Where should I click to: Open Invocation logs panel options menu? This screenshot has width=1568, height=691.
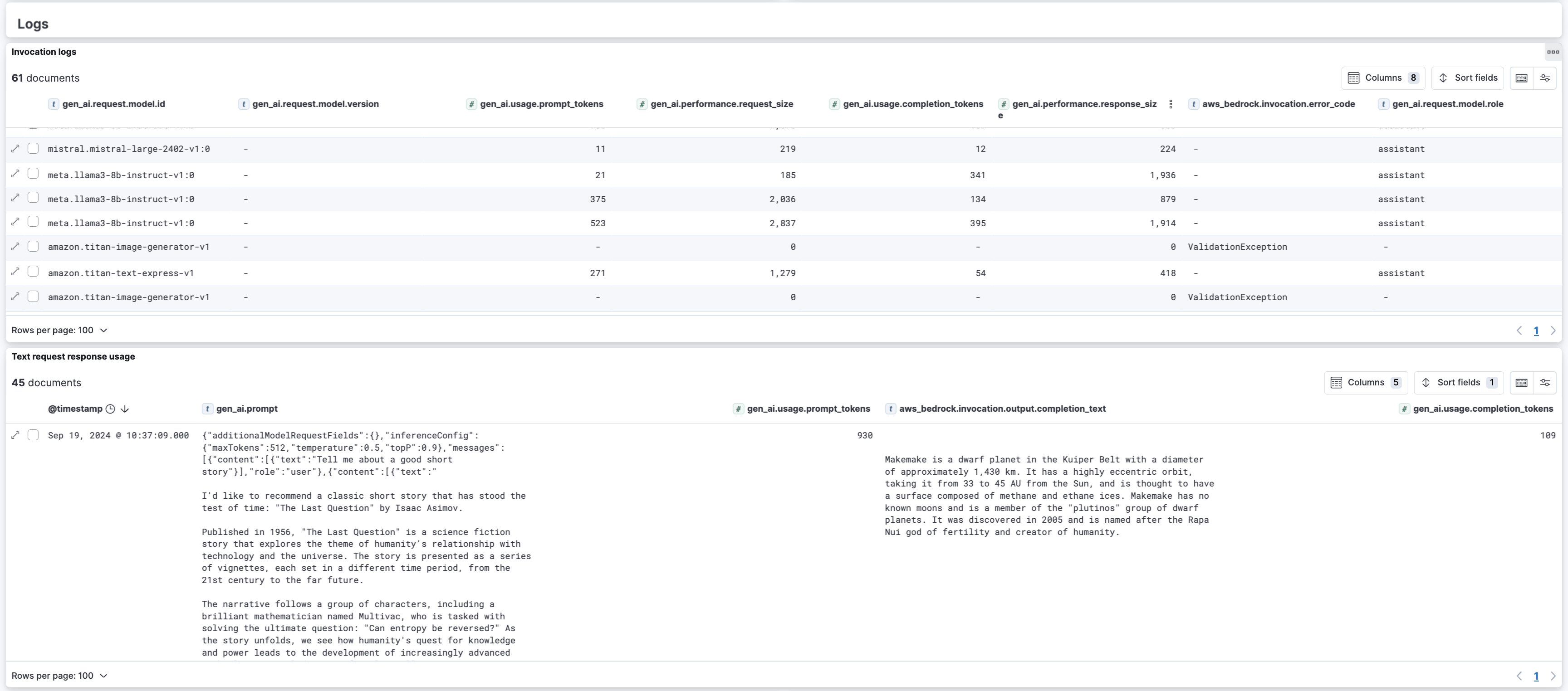pyautogui.click(x=1553, y=52)
